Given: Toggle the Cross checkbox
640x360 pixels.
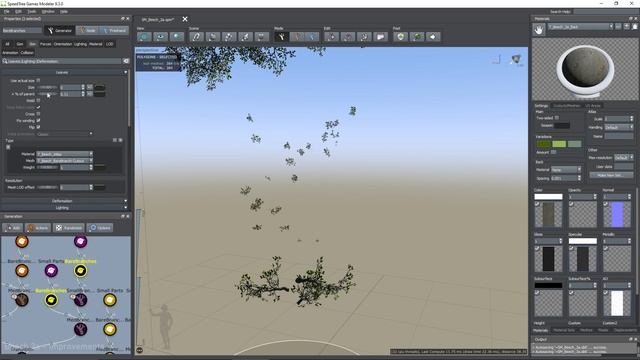Looking at the screenshot, I should (38, 114).
